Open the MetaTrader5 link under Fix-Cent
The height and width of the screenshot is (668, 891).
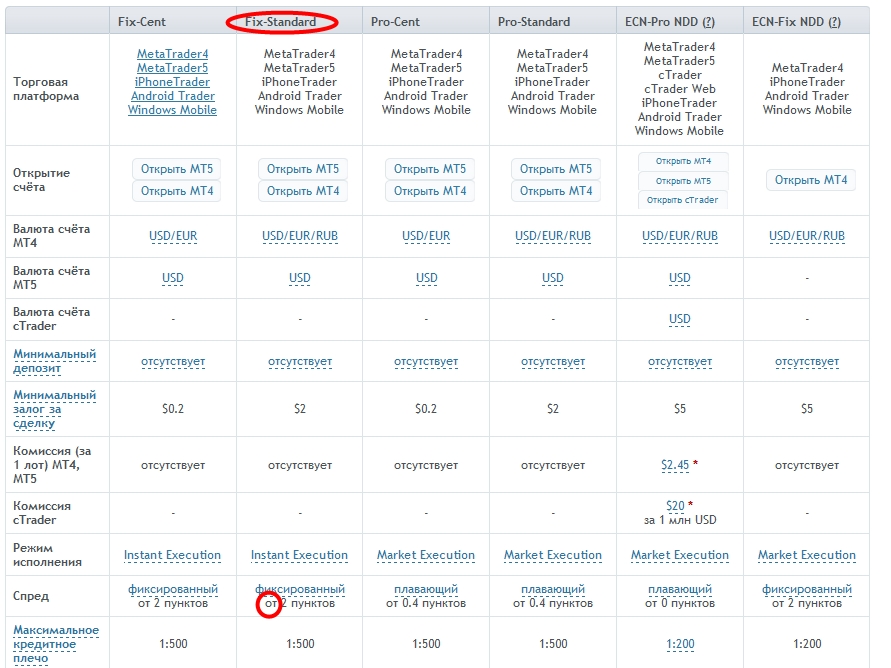172,68
